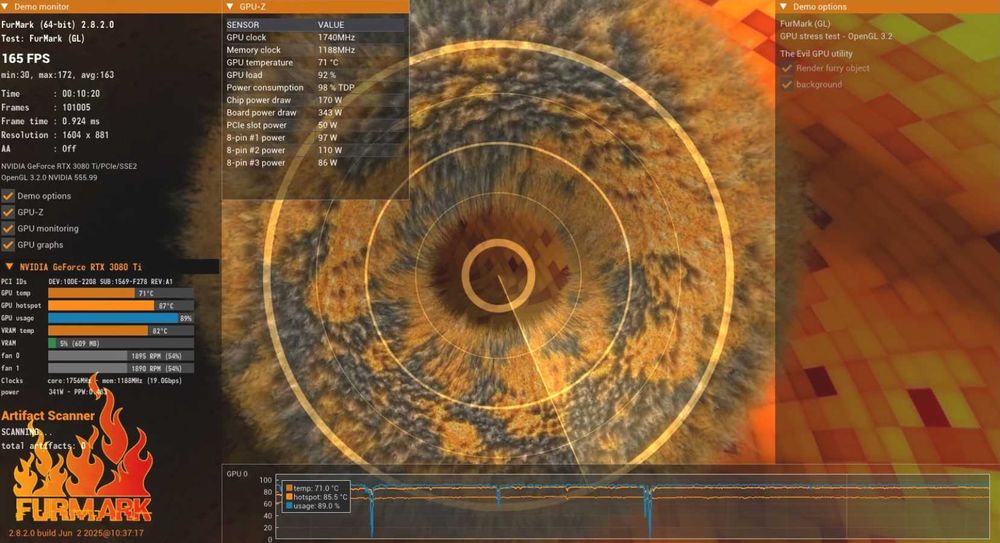Click the FurMark (64-bit) 2.8.2.0 title
Viewport: 1000px width, 543px height.
pos(58,24)
